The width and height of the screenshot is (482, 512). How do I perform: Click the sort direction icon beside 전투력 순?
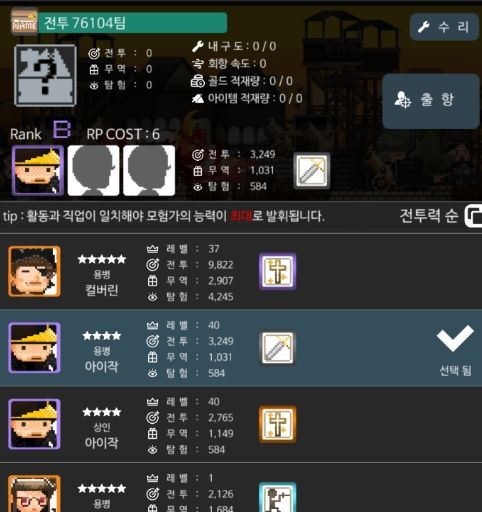pos(473,216)
